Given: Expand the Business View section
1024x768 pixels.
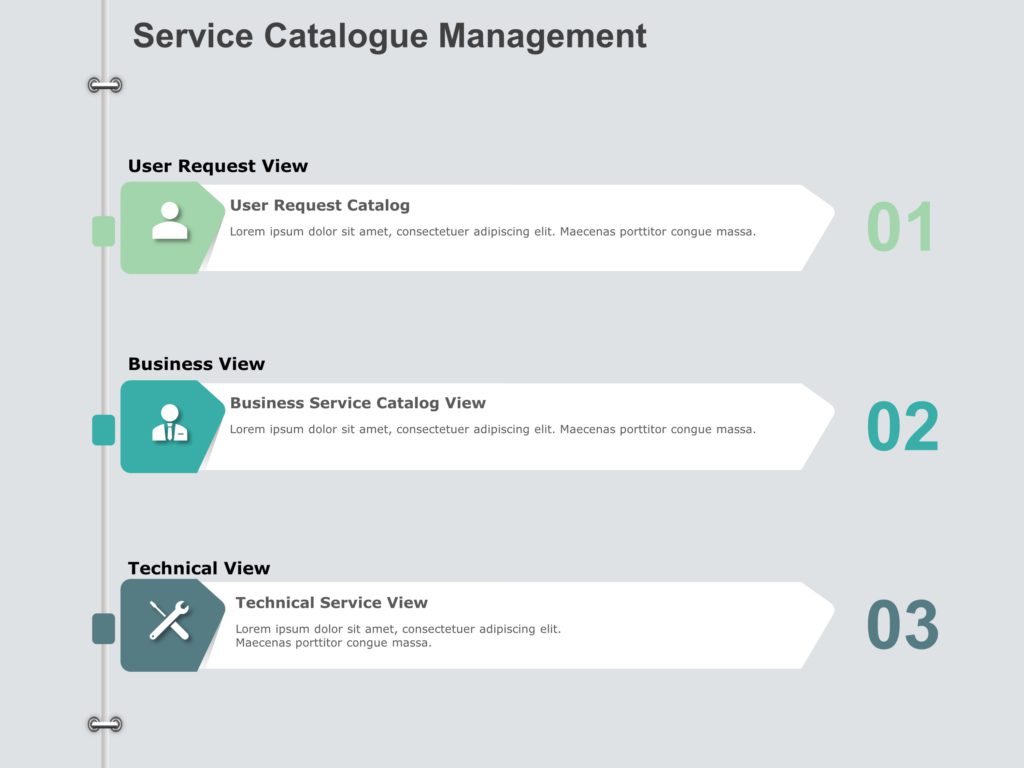Looking at the screenshot, I should pos(196,364).
